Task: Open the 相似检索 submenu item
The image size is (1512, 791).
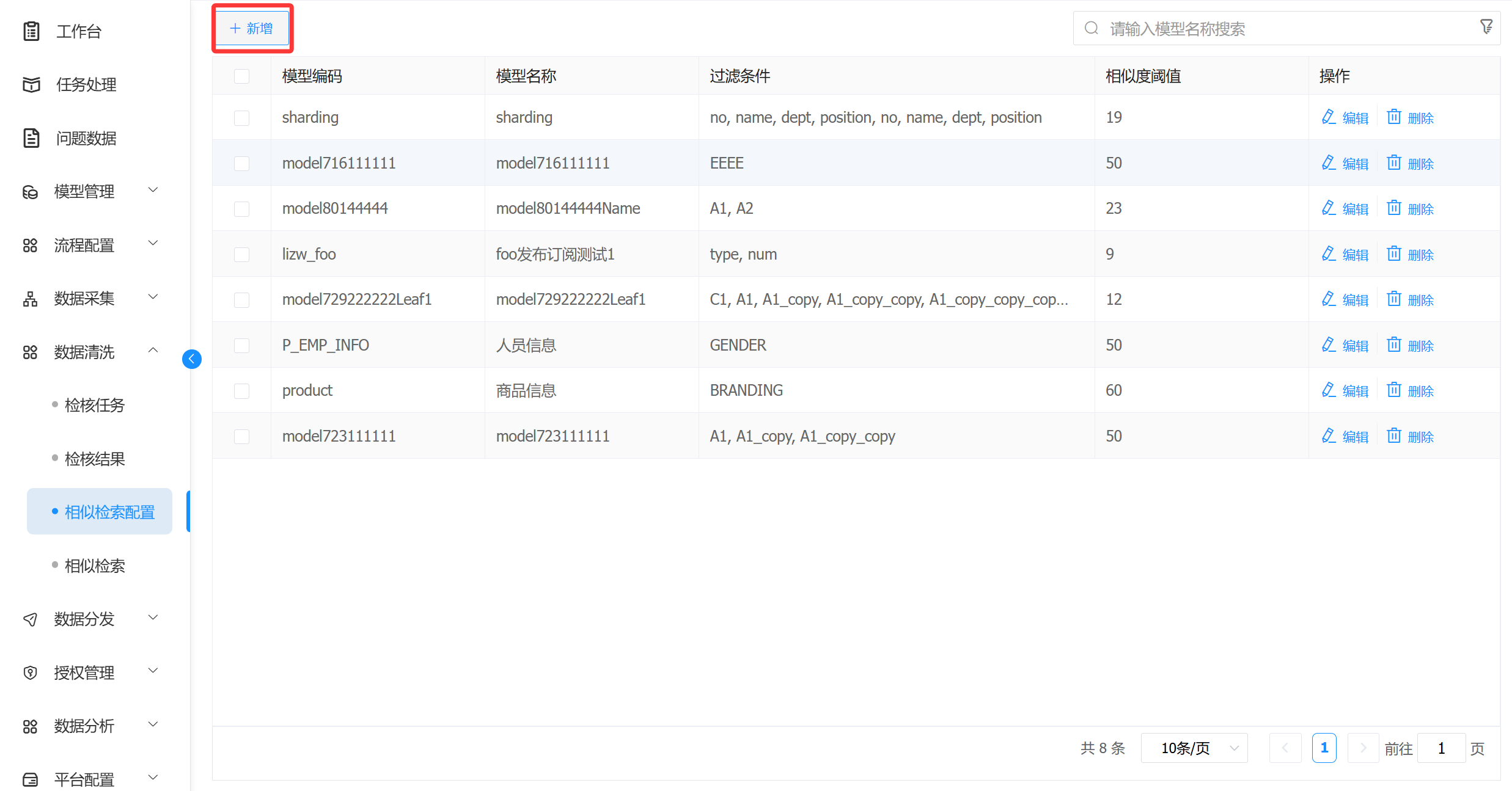Action: point(95,566)
